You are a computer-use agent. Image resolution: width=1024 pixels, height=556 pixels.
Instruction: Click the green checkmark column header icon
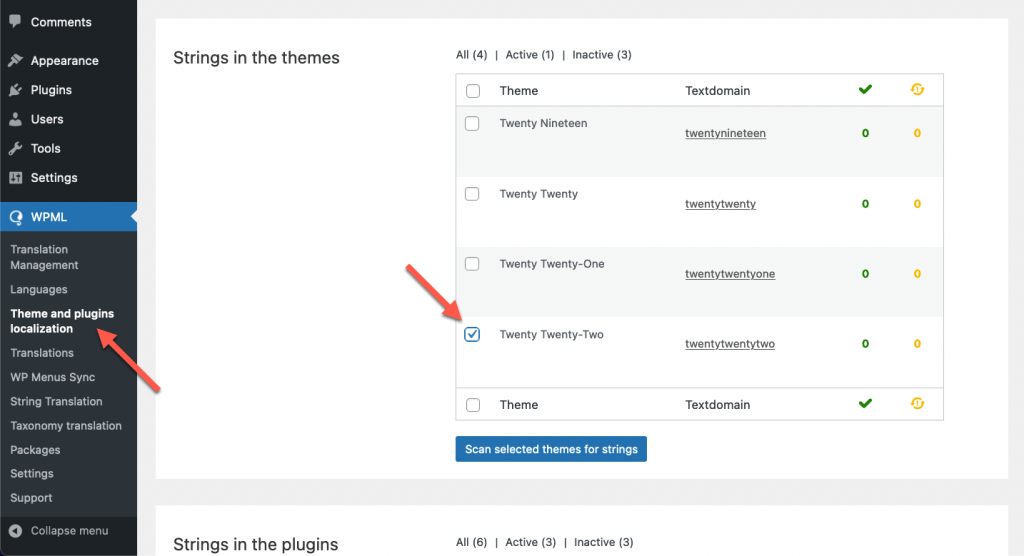pyautogui.click(x=865, y=90)
